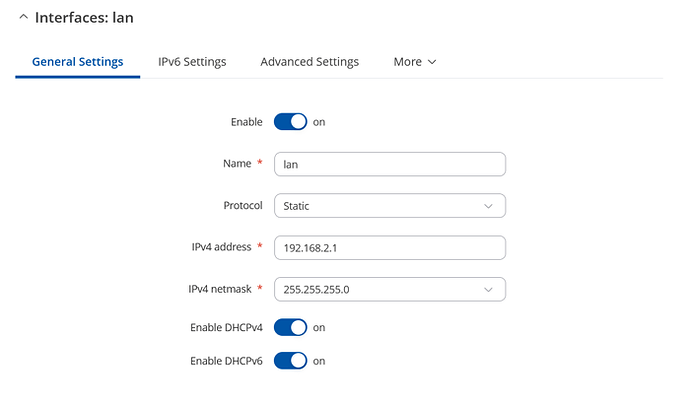Image resolution: width=690 pixels, height=404 pixels.
Task: Click into the IPv4 address field
Action: [x=389, y=248]
